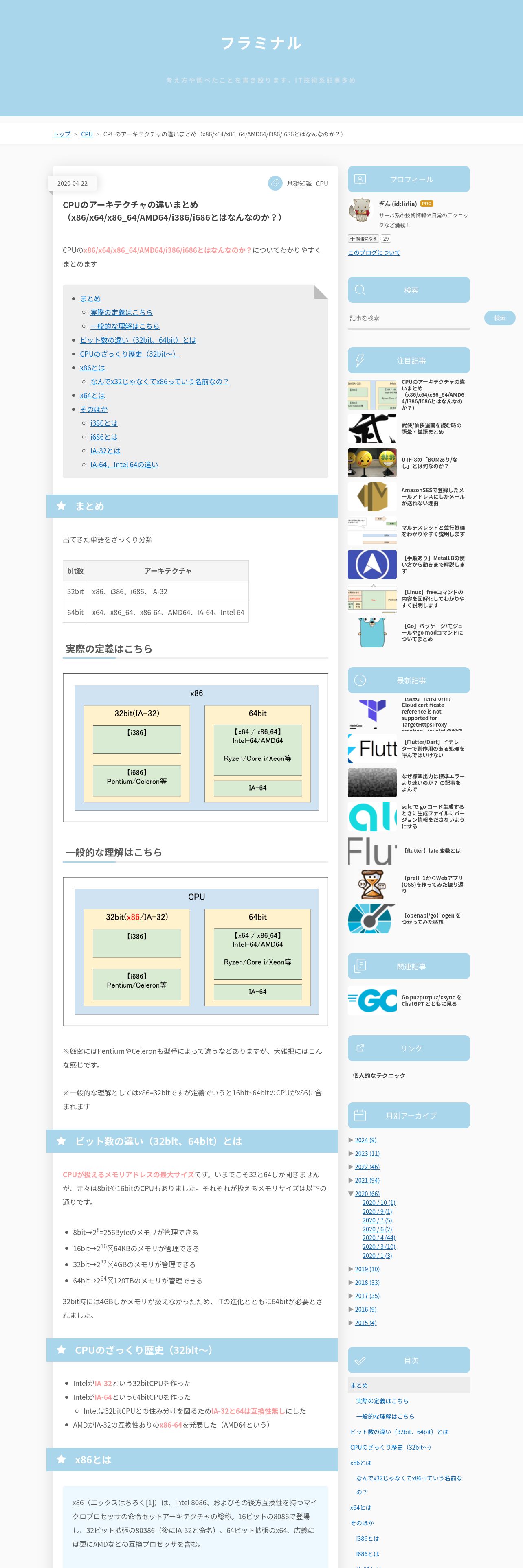
Task: Open the AmazonSES article thumbnail
Action: pyautogui.click(x=372, y=497)
